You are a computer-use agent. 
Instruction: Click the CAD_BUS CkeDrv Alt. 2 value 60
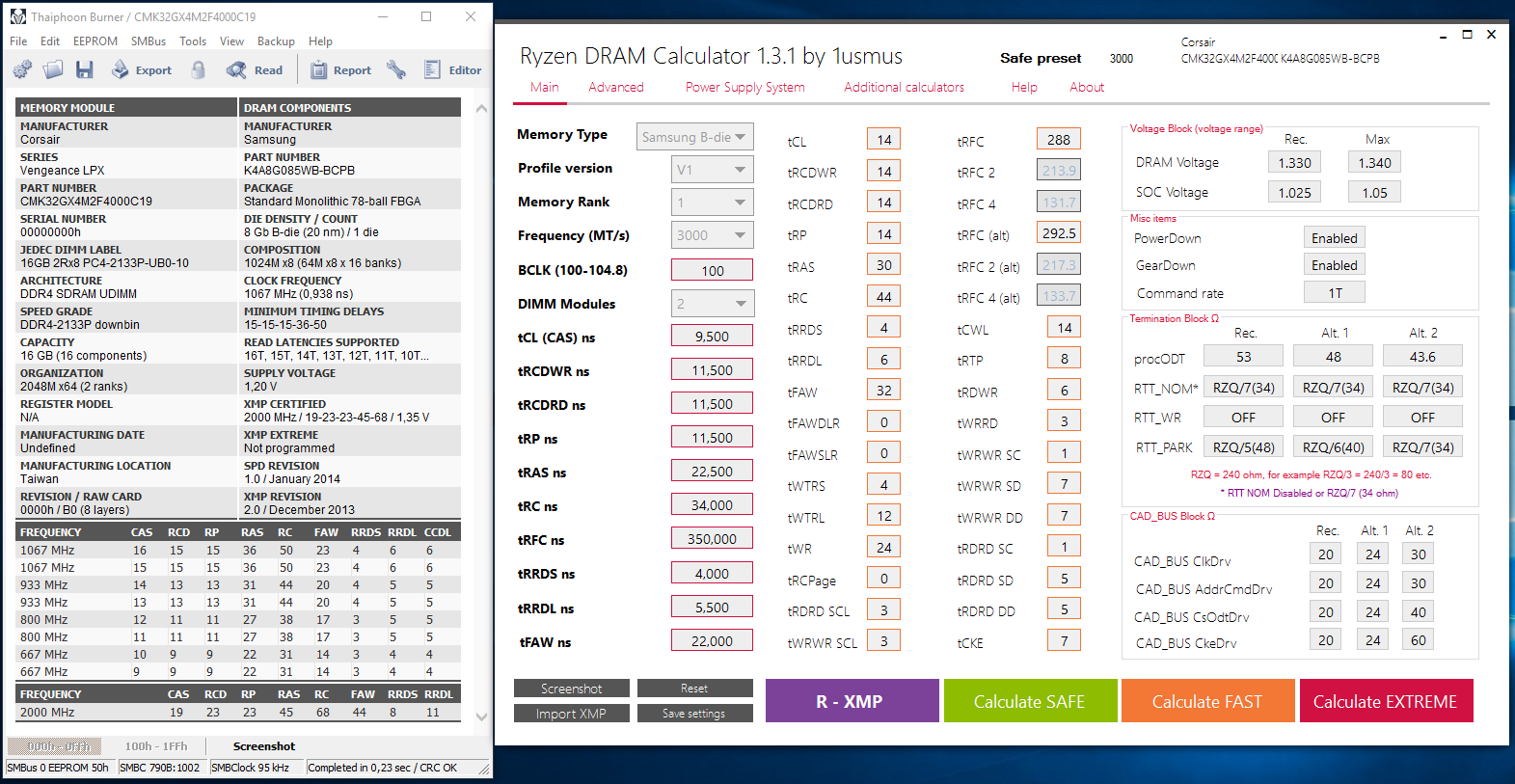1419,640
